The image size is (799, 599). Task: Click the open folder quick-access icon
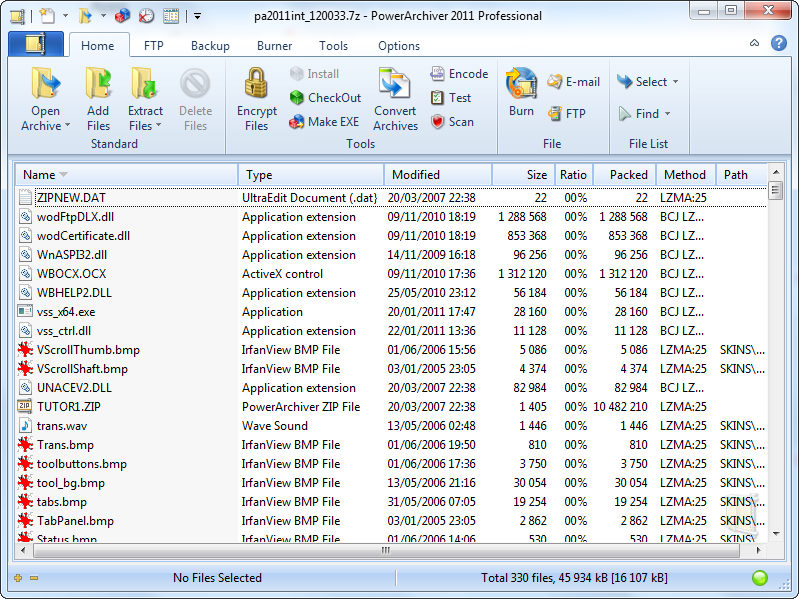[x=85, y=16]
